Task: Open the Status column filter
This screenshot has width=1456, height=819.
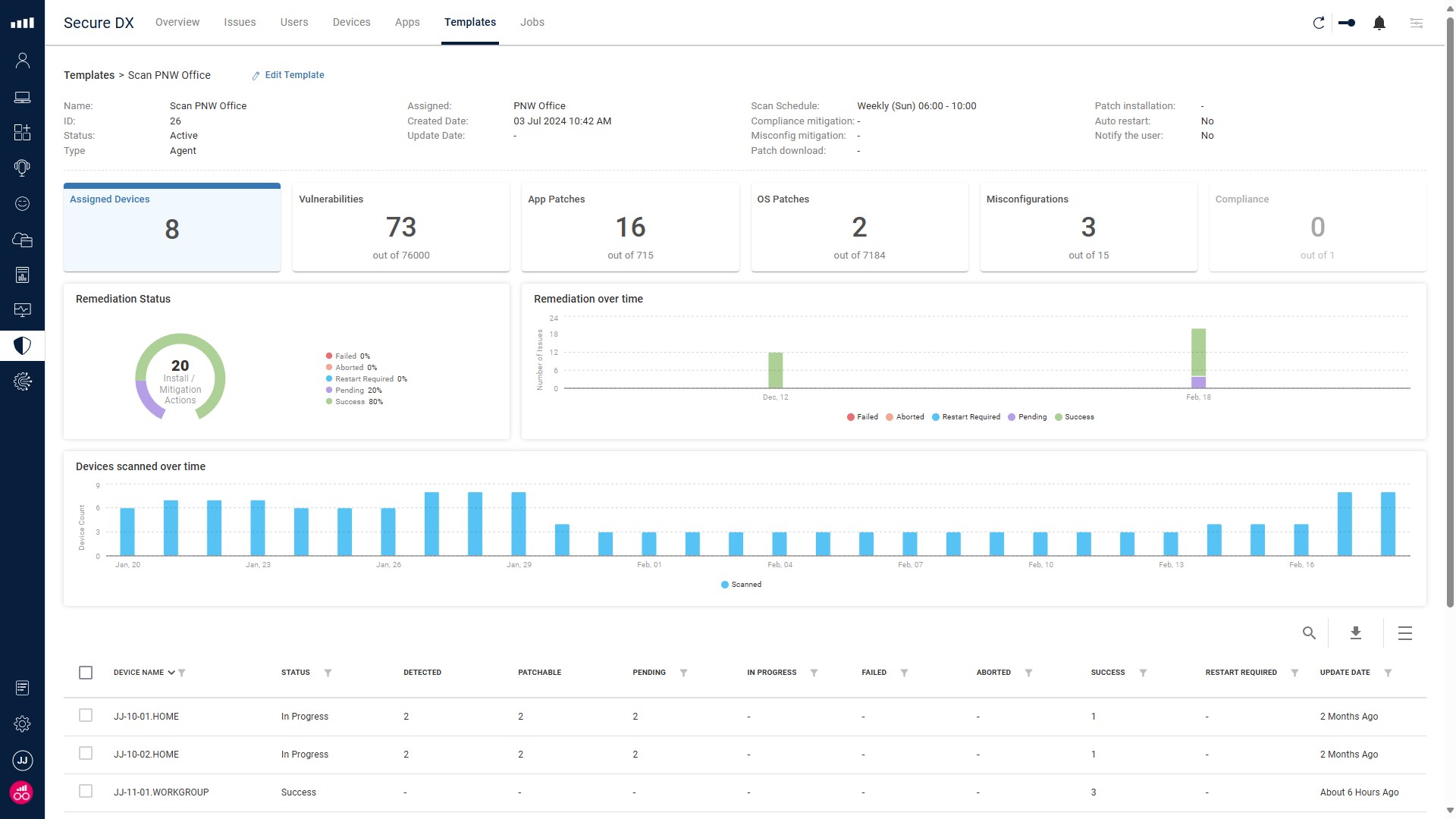Action: coord(328,673)
